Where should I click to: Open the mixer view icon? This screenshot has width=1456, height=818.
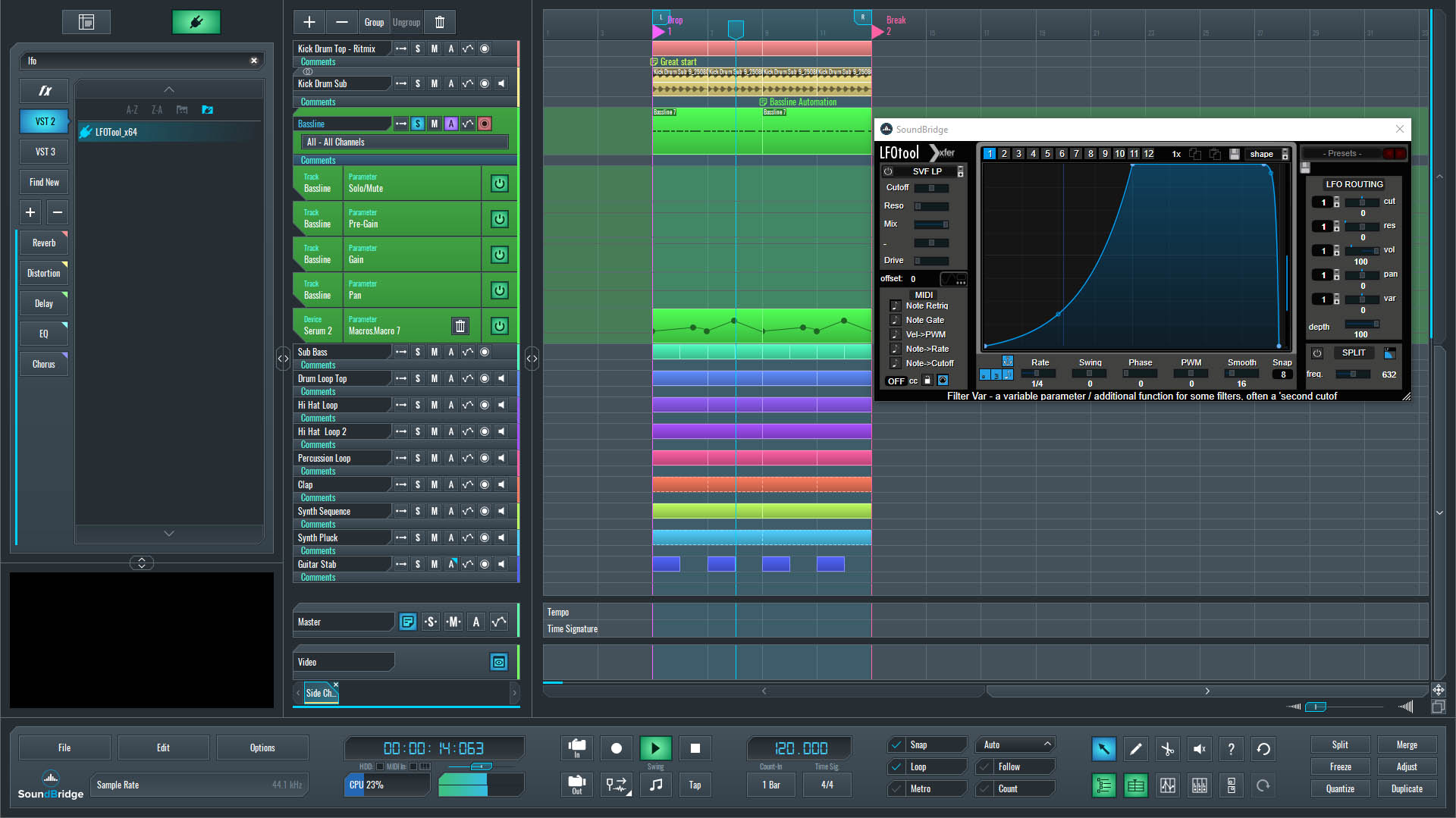coord(1199,785)
